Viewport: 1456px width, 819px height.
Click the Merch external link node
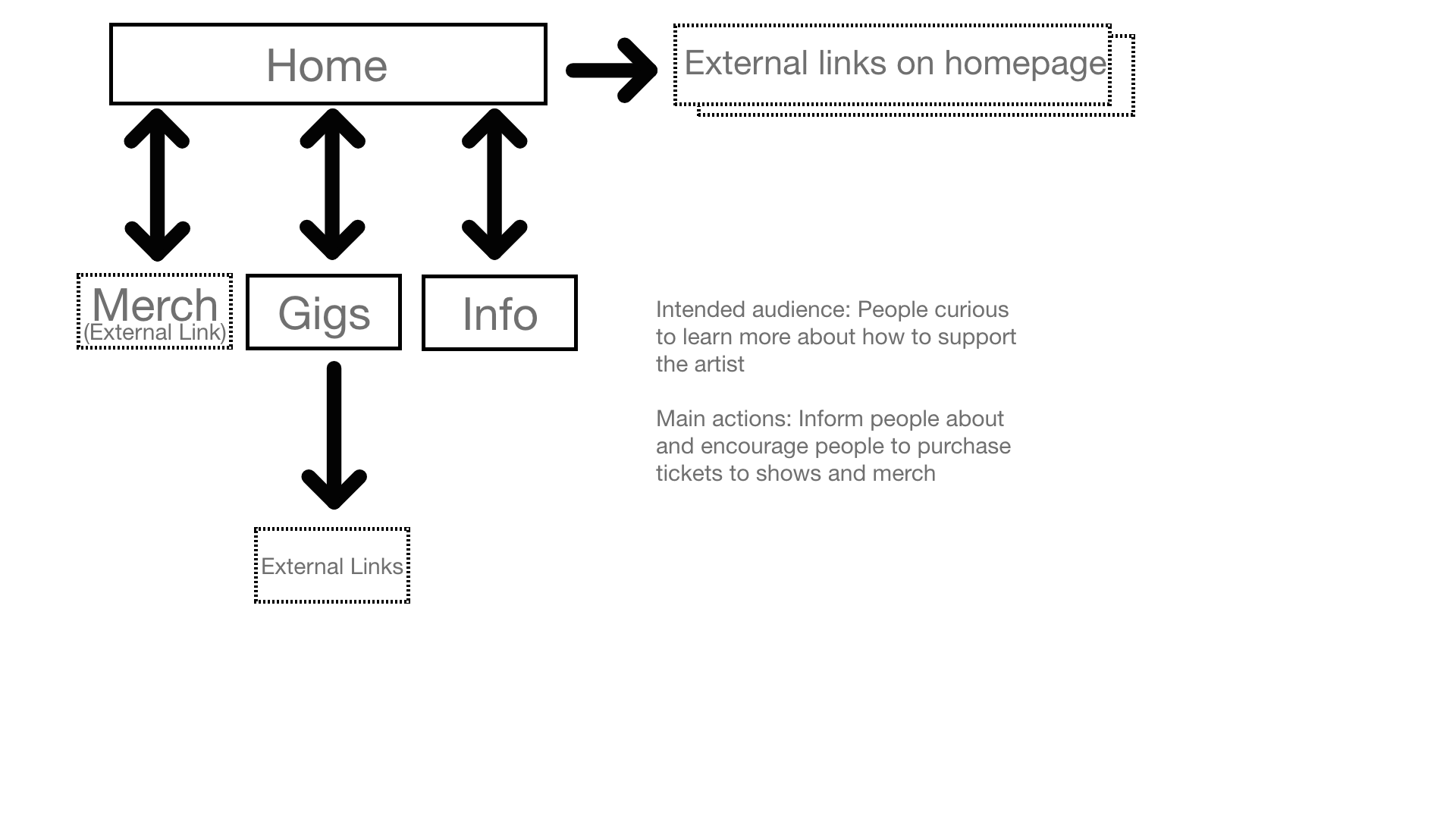(153, 310)
